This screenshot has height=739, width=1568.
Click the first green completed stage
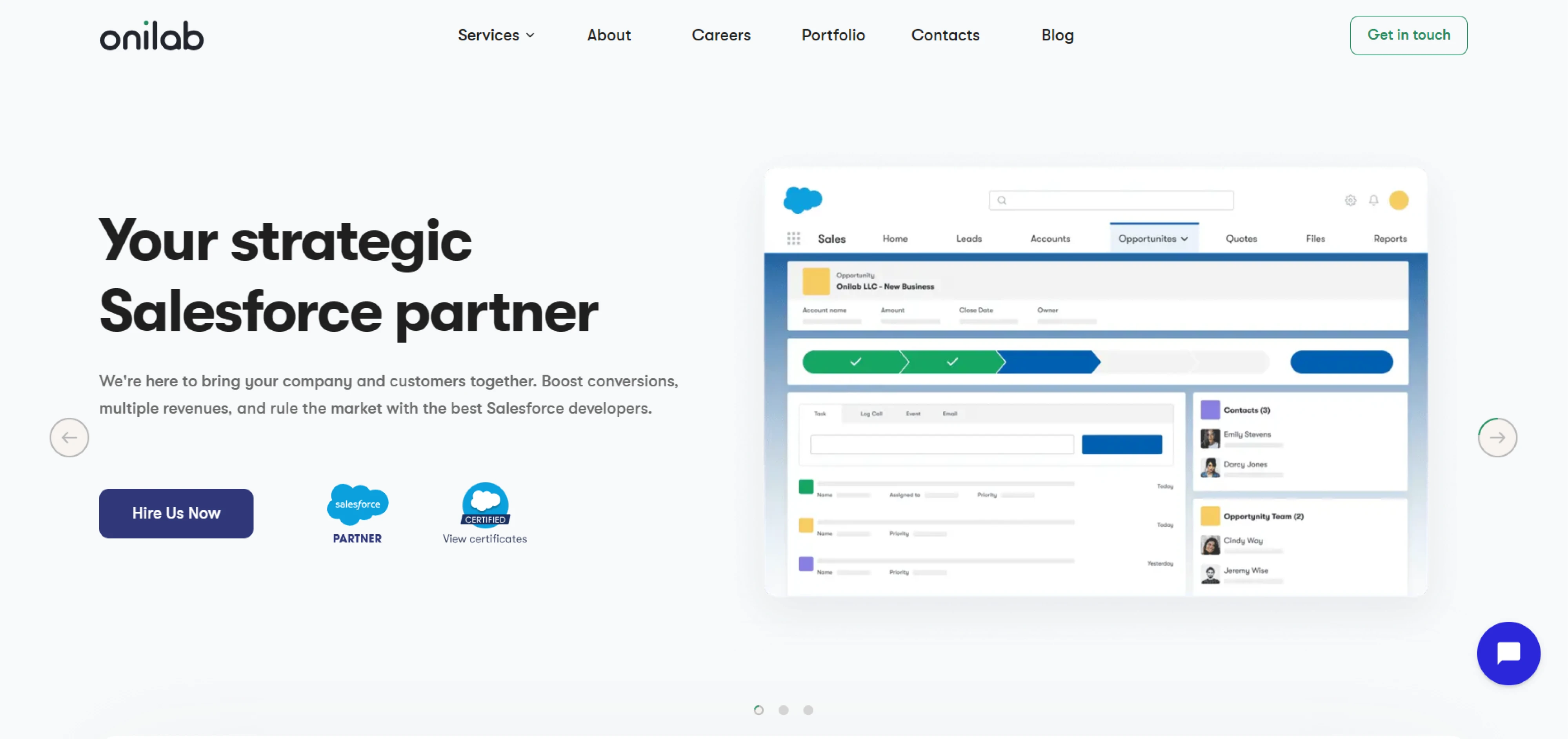click(855, 362)
